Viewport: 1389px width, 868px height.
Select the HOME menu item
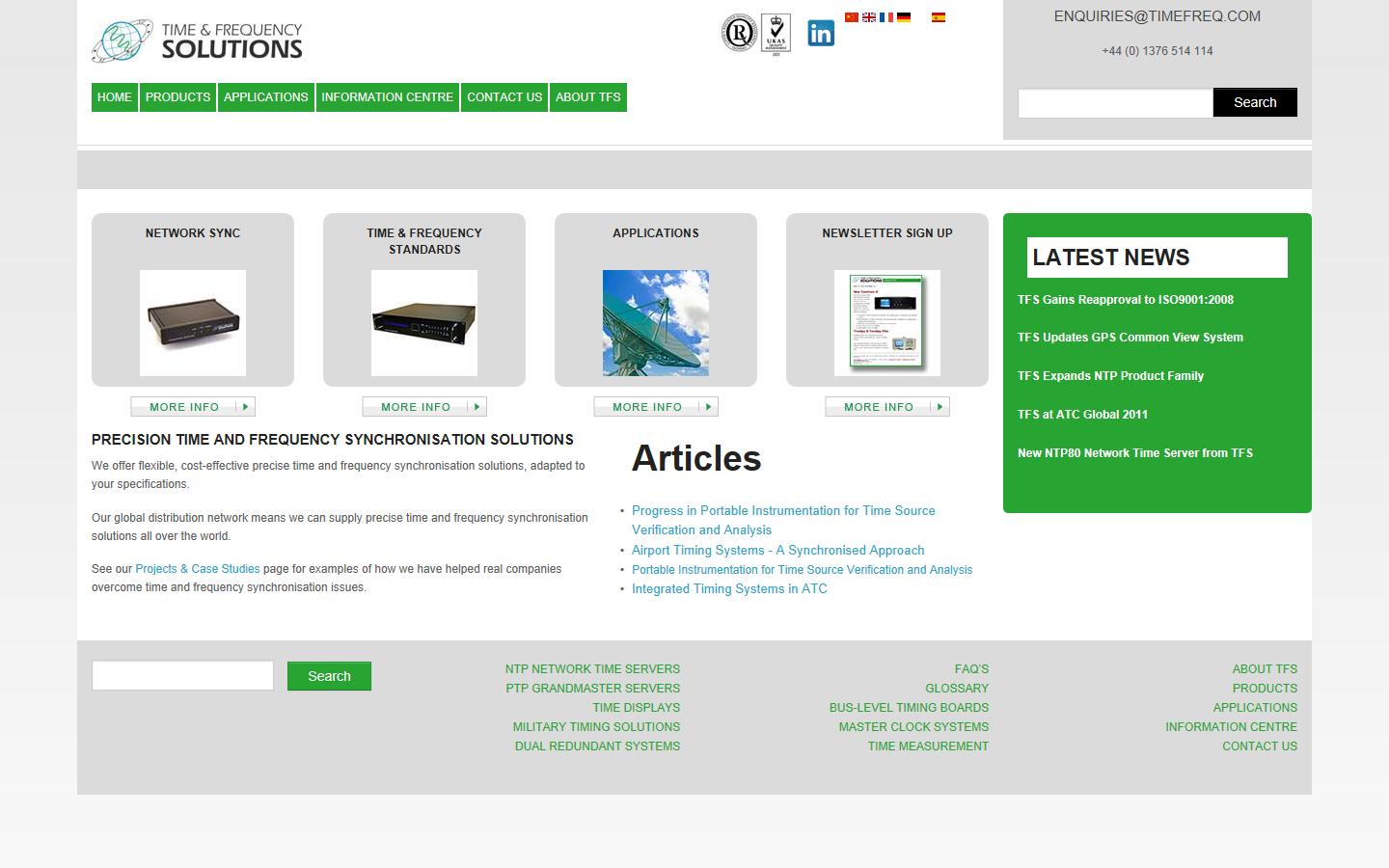[114, 96]
